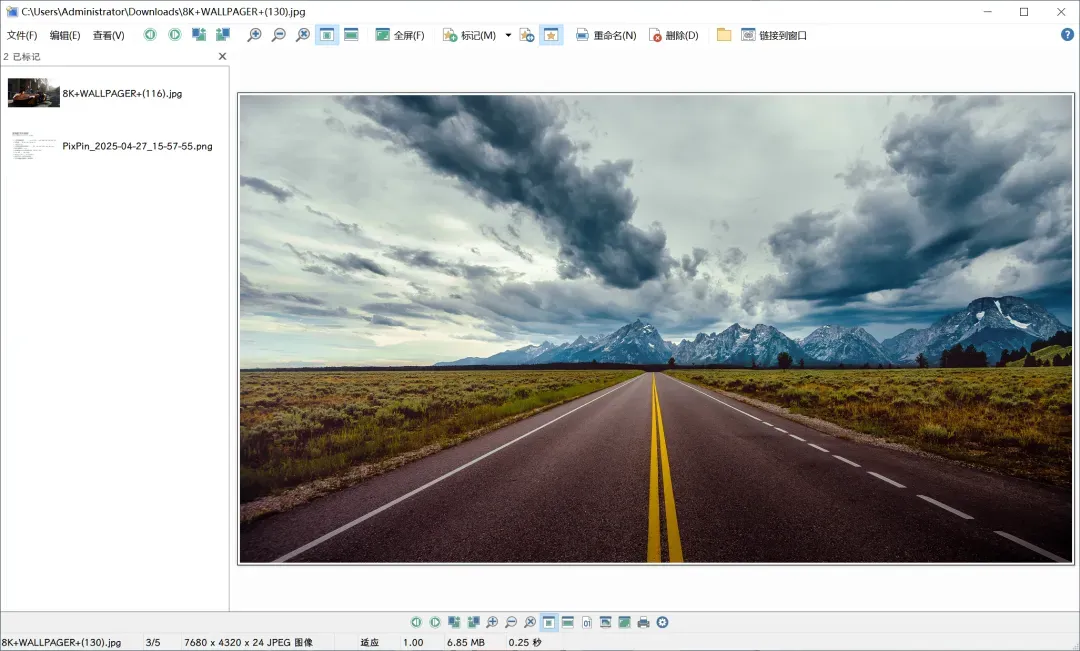Reset zoom with bottom toolbar magnifier X
The height and width of the screenshot is (651, 1080).
[x=530, y=622]
